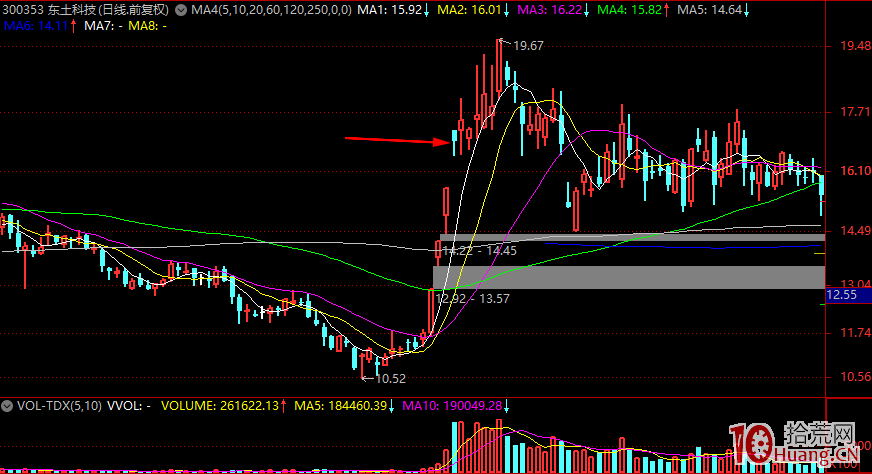
Task: Click 14.49 on the price axis
Action: click(855, 231)
